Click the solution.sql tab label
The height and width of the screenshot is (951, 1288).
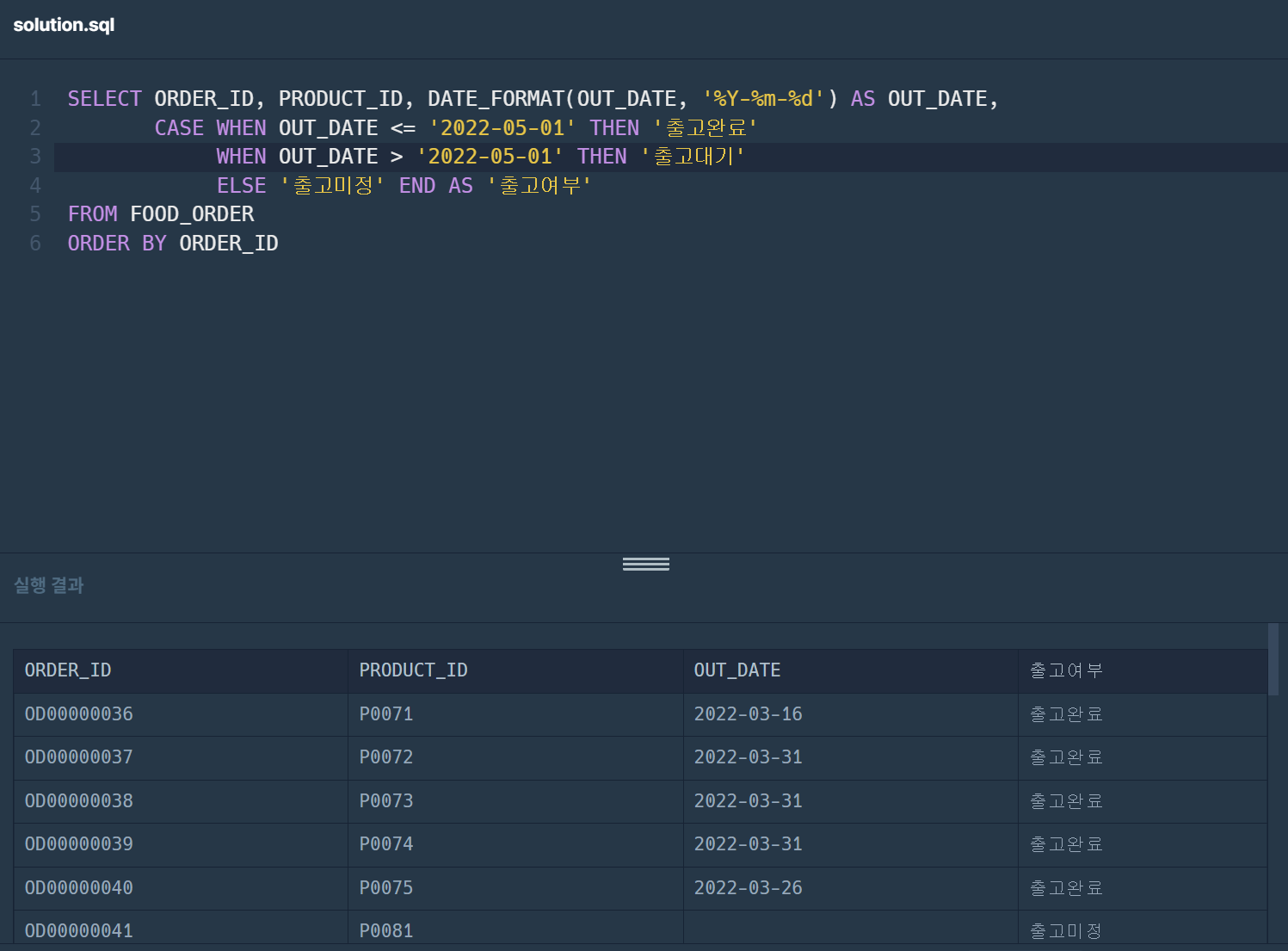tap(64, 24)
